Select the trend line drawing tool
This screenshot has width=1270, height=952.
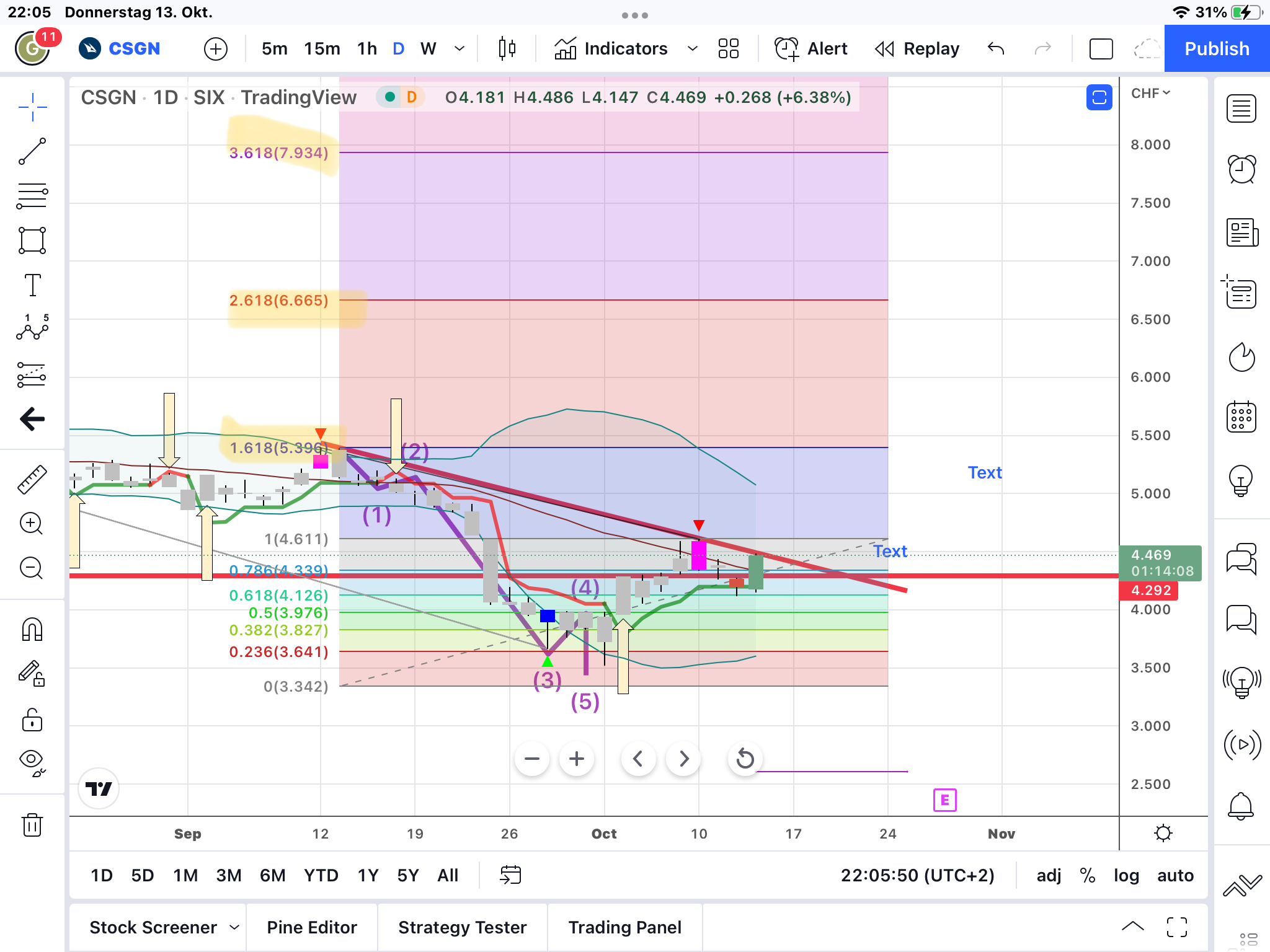tap(32, 151)
